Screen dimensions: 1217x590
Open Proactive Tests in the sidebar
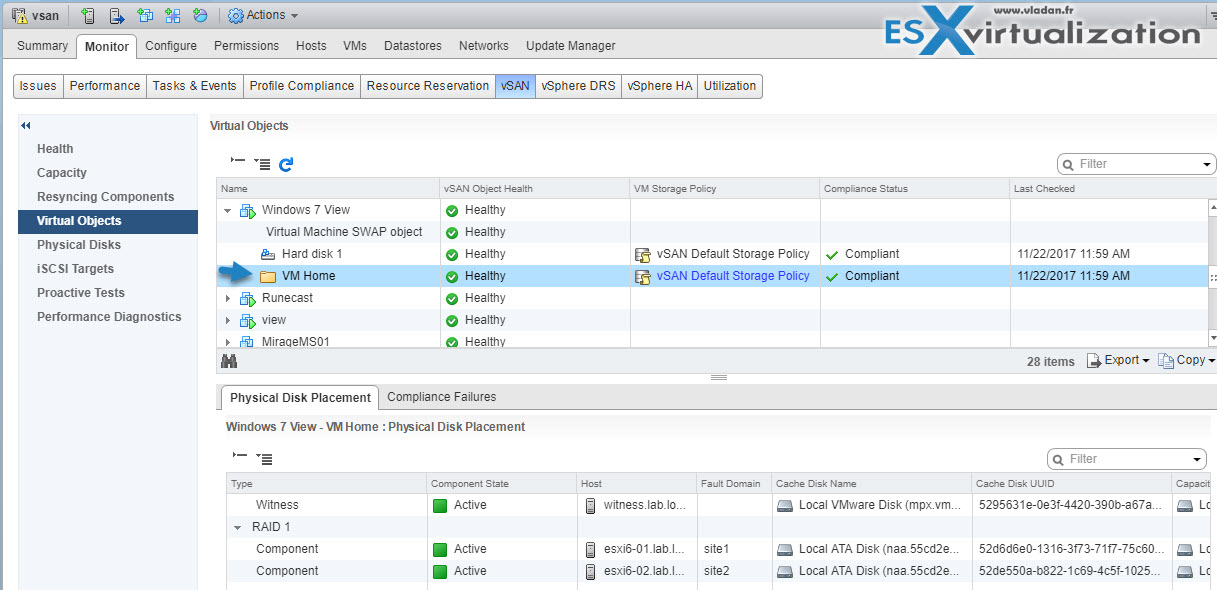pos(81,293)
